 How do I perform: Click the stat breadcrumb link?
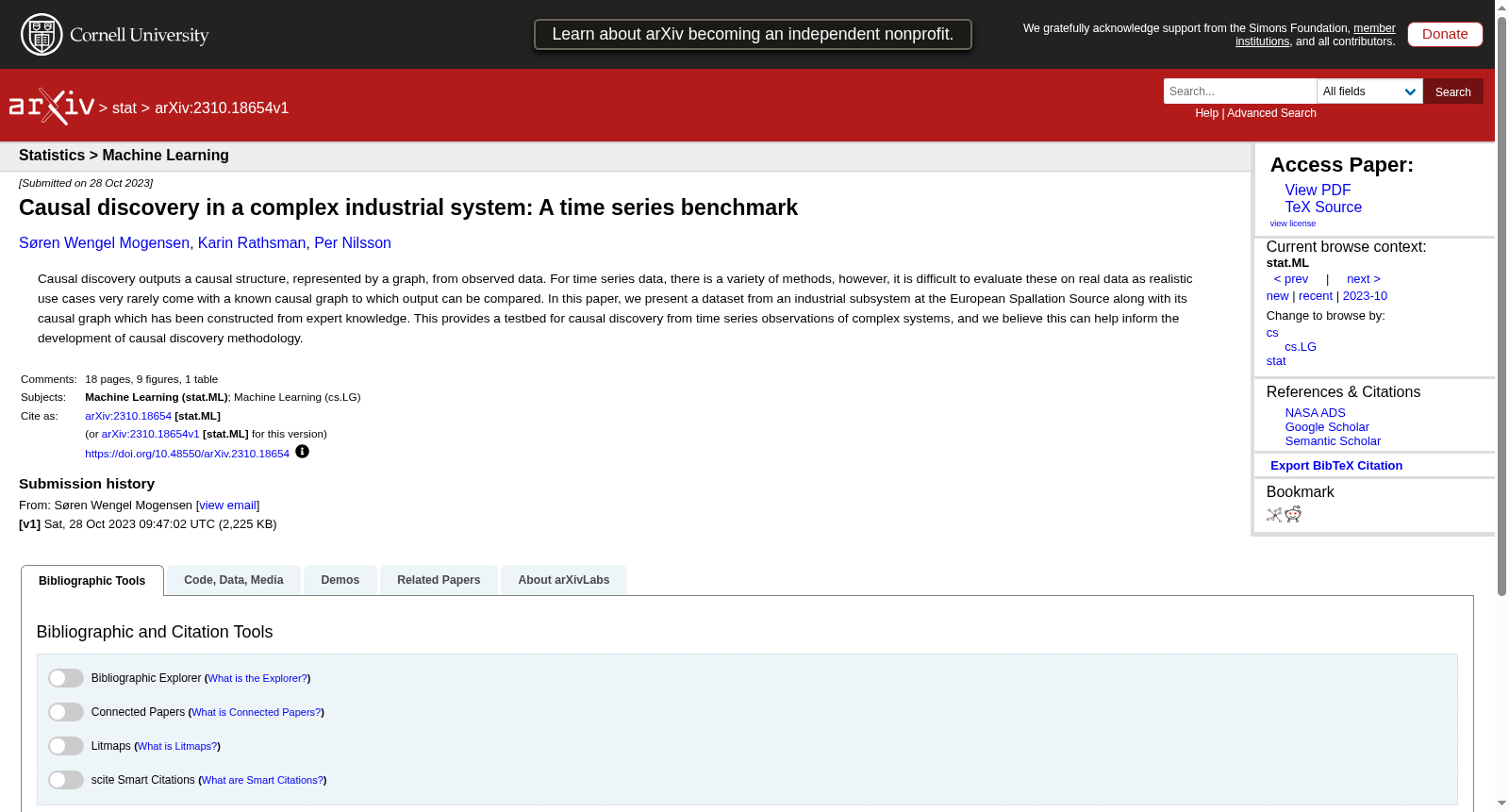coord(124,108)
